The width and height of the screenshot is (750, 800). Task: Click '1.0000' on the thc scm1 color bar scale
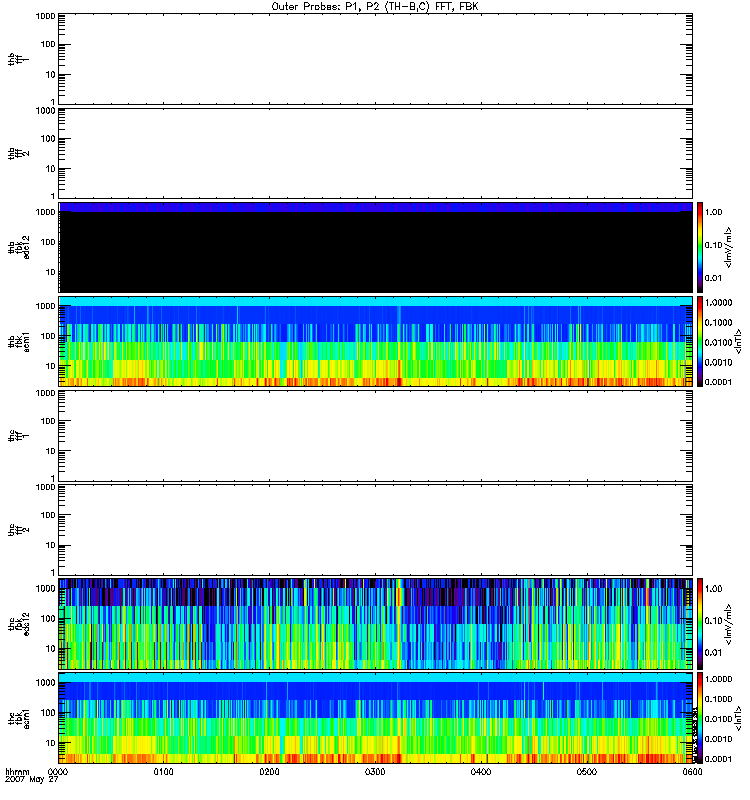(x=718, y=679)
